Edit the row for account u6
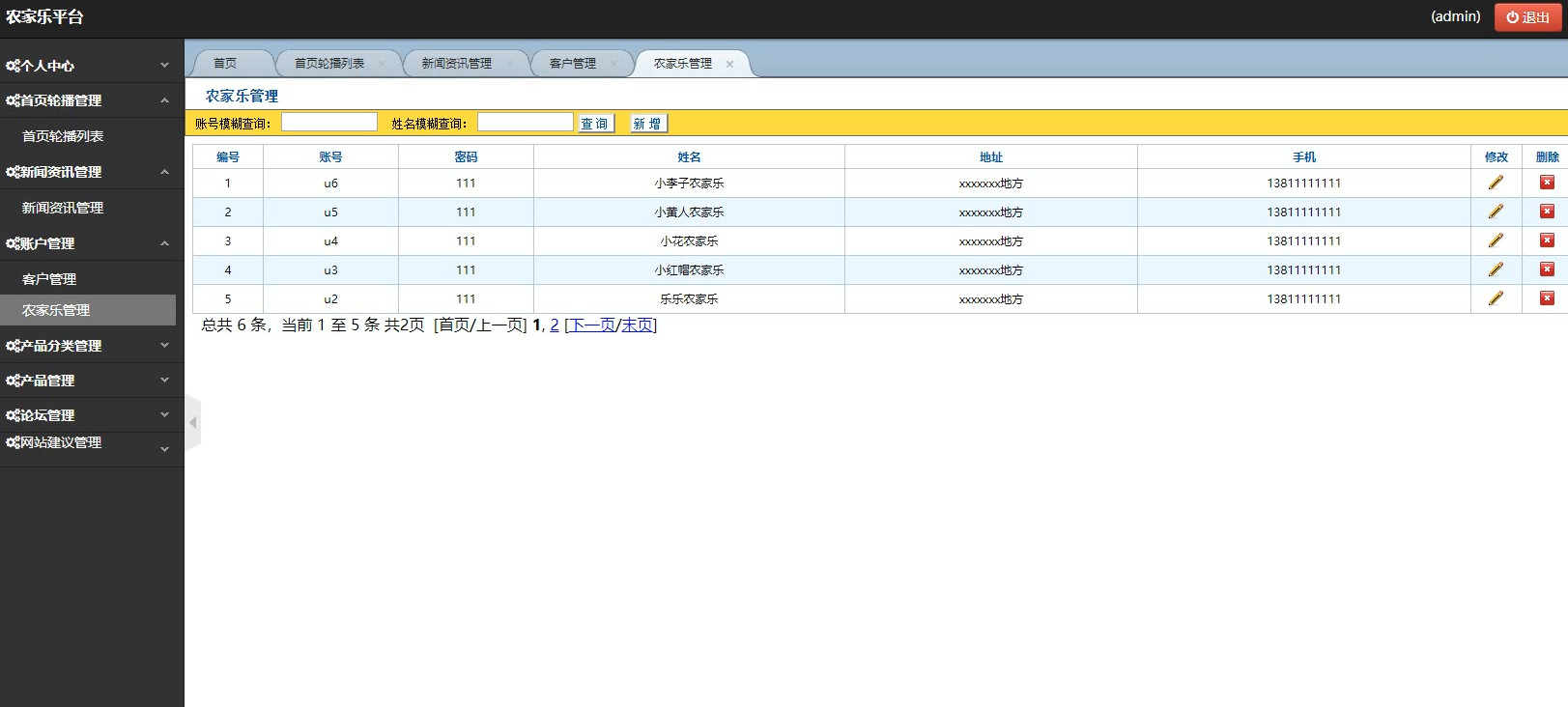1568x707 pixels. click(x=1496, y=183)
